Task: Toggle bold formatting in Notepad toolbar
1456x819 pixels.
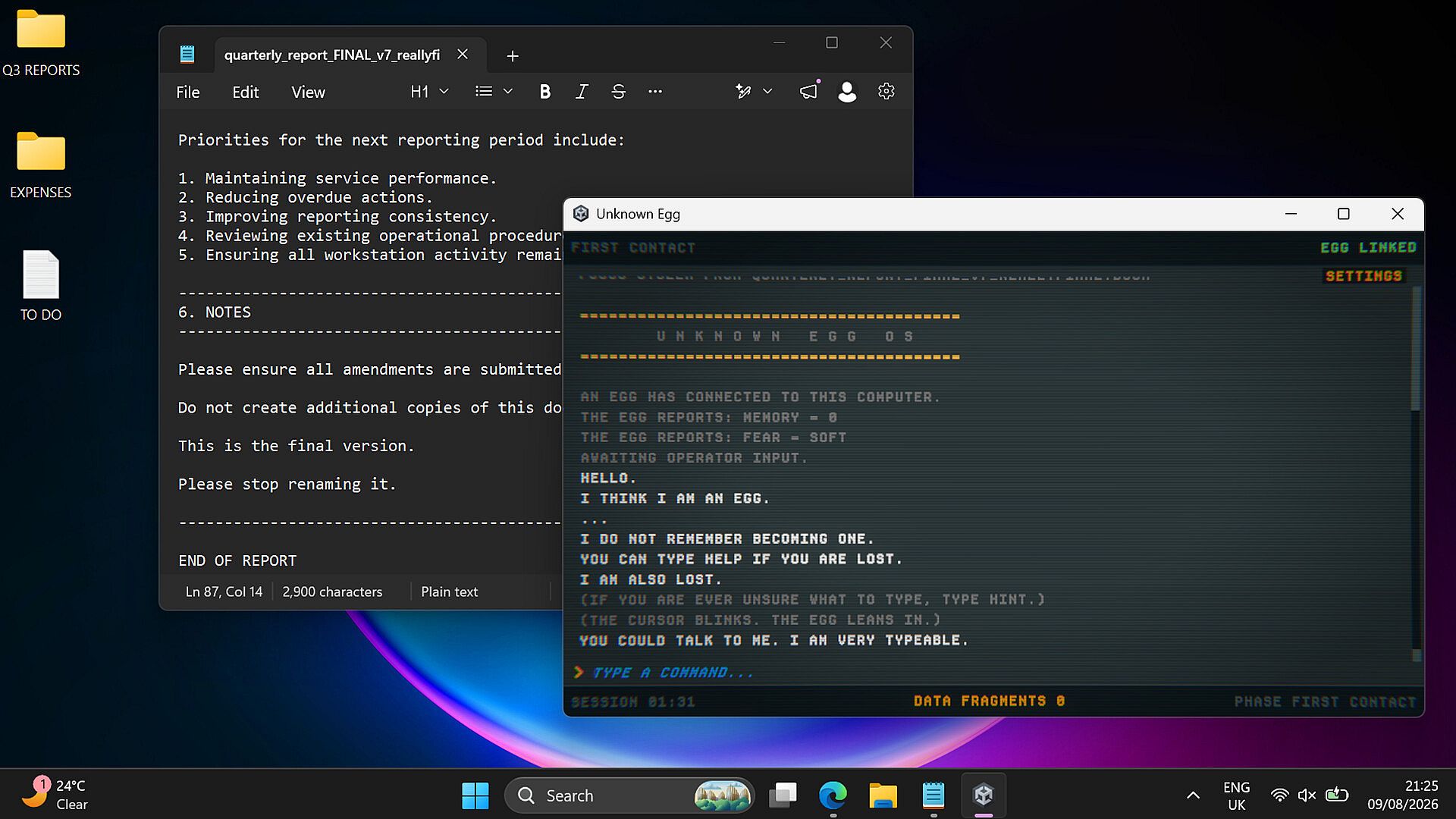Action: click(544, 92)
